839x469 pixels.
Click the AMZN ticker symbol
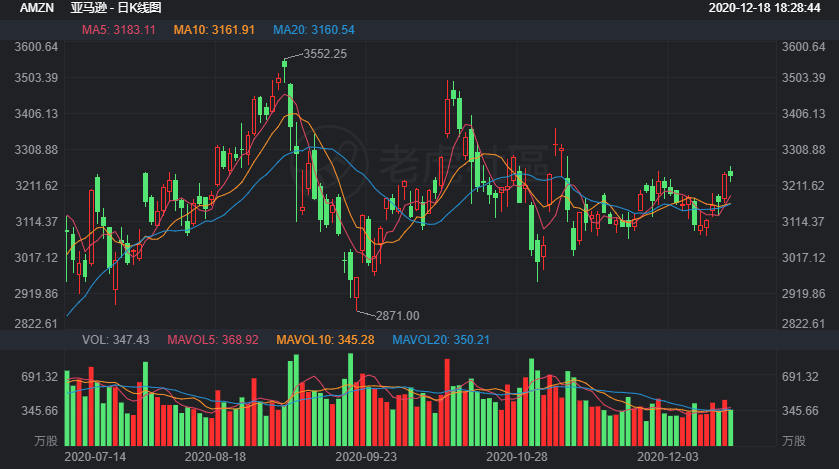[37, 8]
